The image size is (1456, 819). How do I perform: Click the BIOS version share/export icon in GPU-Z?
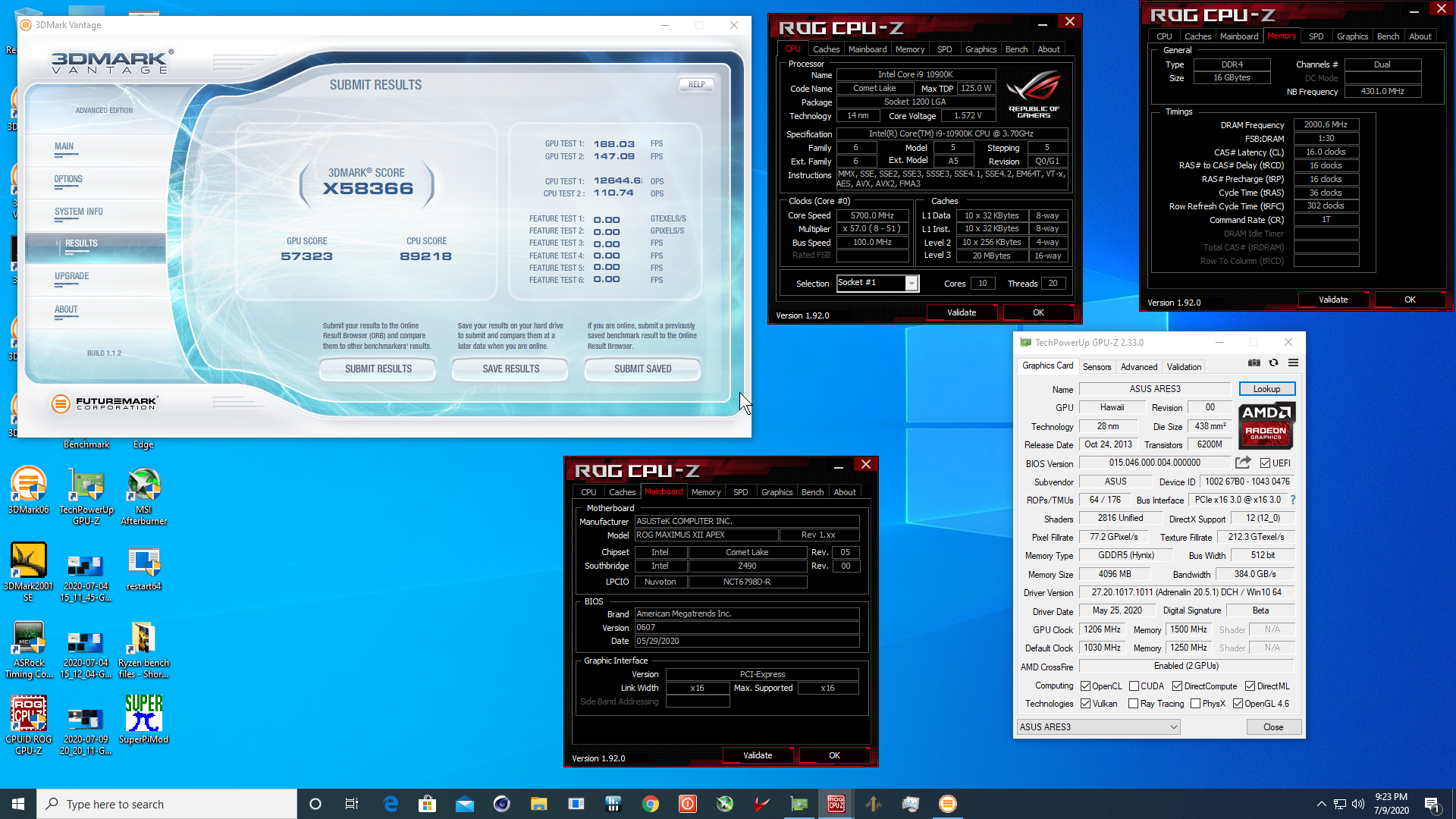pyautogui.click(x=1243, y=463)
